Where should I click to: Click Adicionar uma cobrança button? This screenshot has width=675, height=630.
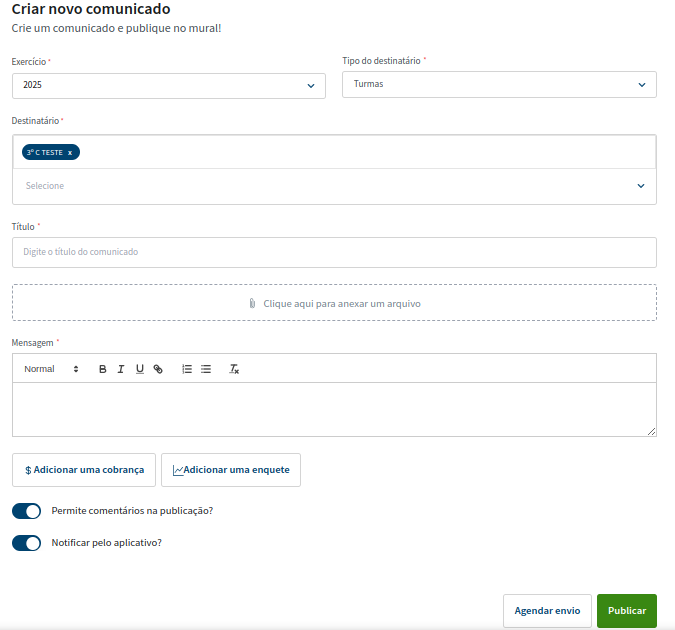tap(84, 470)
